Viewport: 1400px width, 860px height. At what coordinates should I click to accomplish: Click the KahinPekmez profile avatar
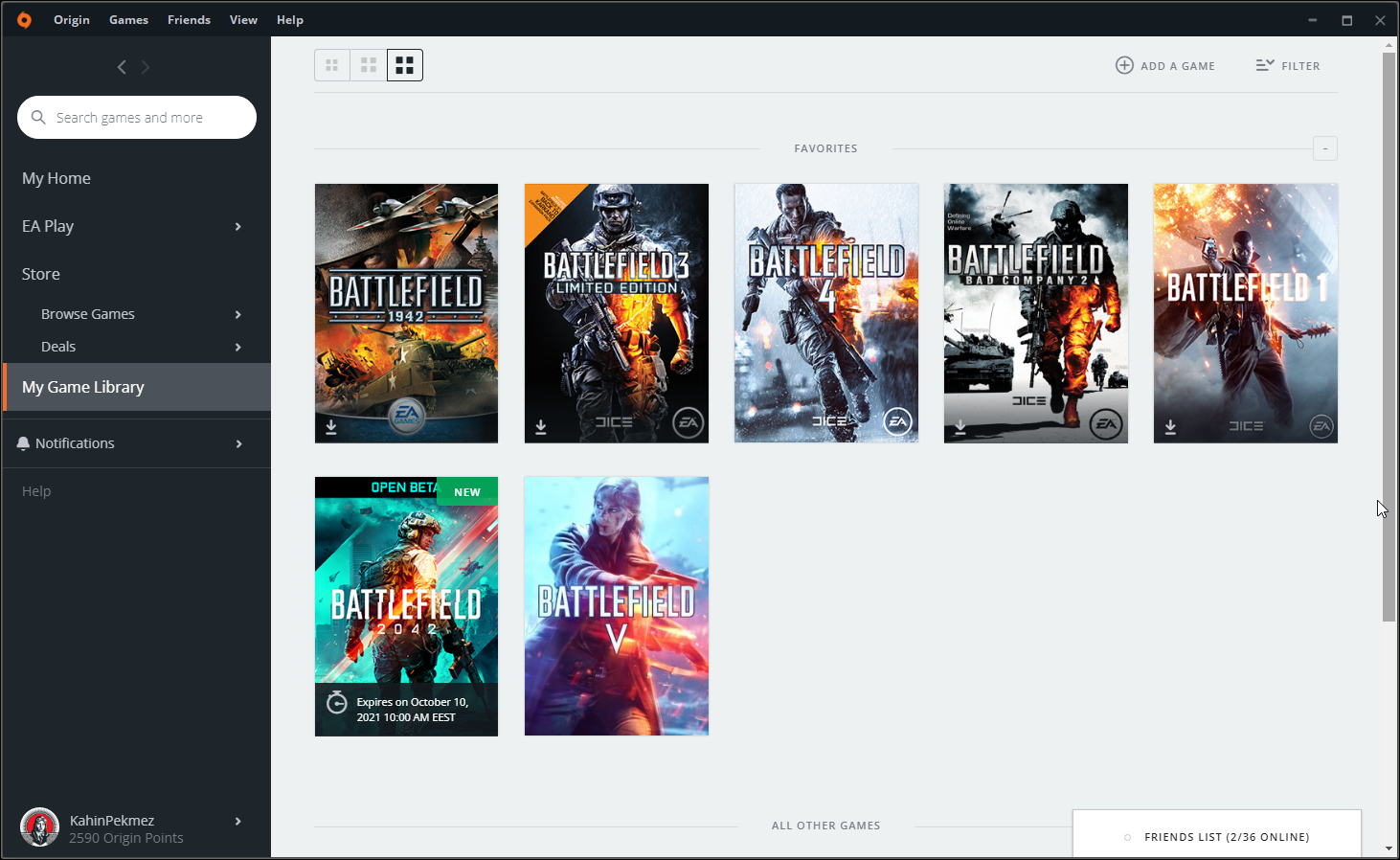click(40, 827)
